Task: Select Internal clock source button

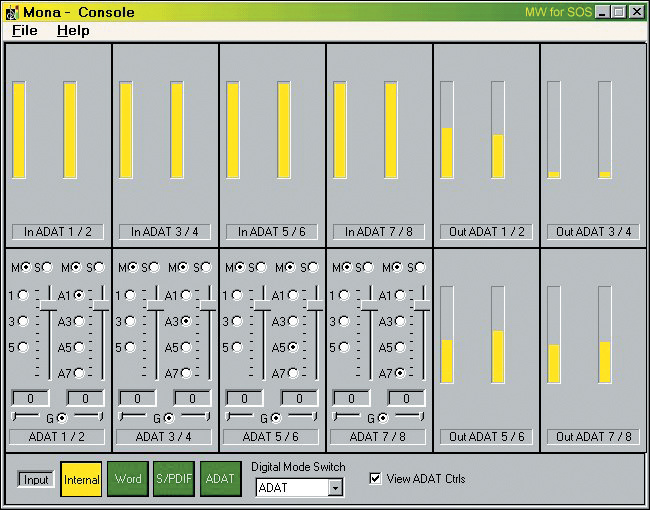Action: point(81,479)
